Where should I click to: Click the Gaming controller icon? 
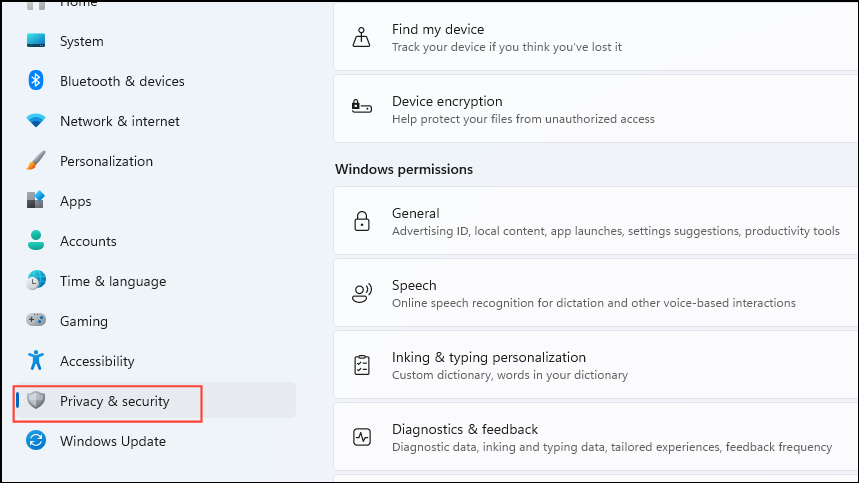tap(36, 320)
